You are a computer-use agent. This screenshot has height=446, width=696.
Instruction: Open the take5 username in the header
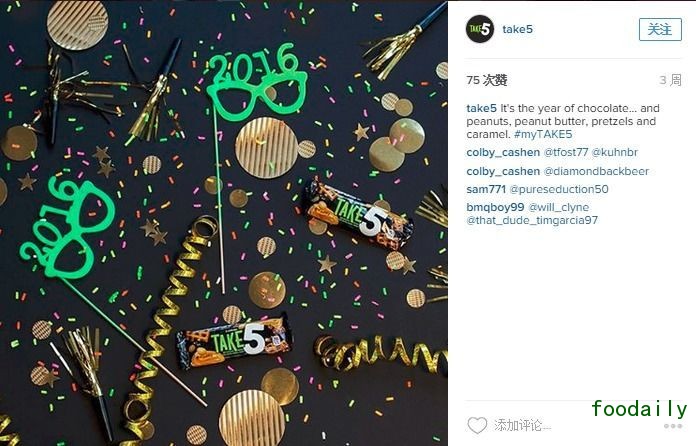coord(518,29)
